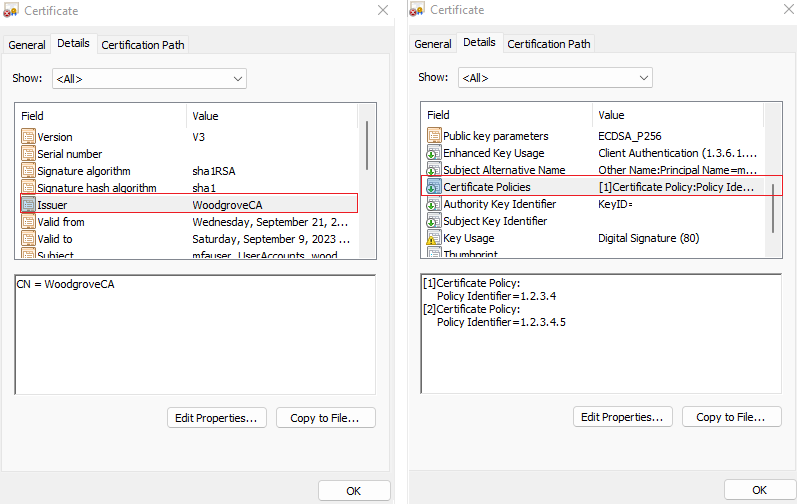Select the Valid from field icon
Image resolution: width=797 pixels, height=504 pixels.
pyautogui.click(x=28, y=222)
